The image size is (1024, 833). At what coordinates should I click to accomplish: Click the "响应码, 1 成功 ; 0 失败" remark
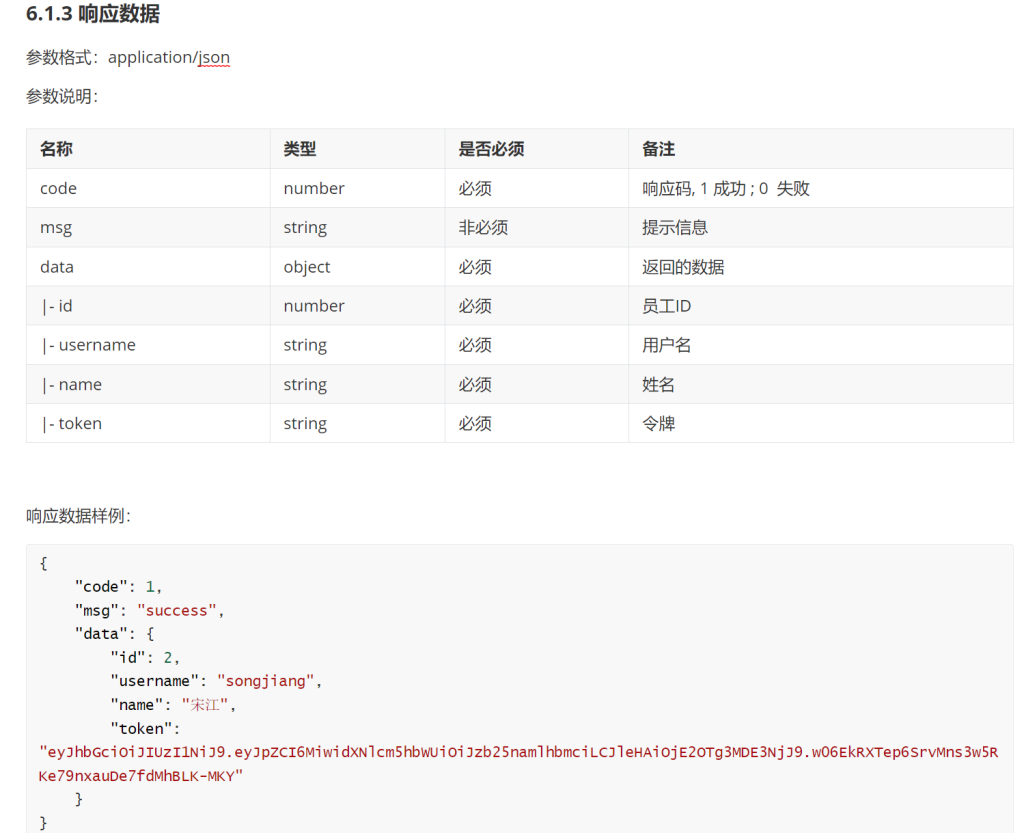point(725,188)
